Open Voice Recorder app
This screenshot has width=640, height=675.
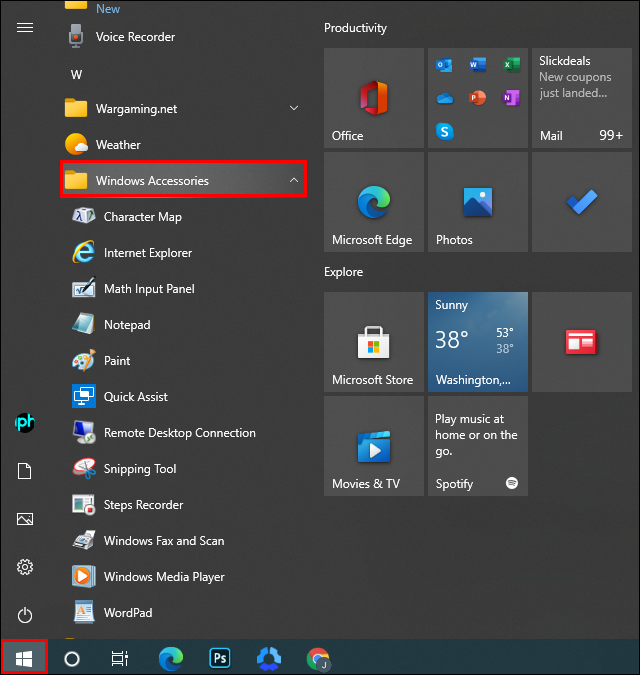(x=183, y=37)
